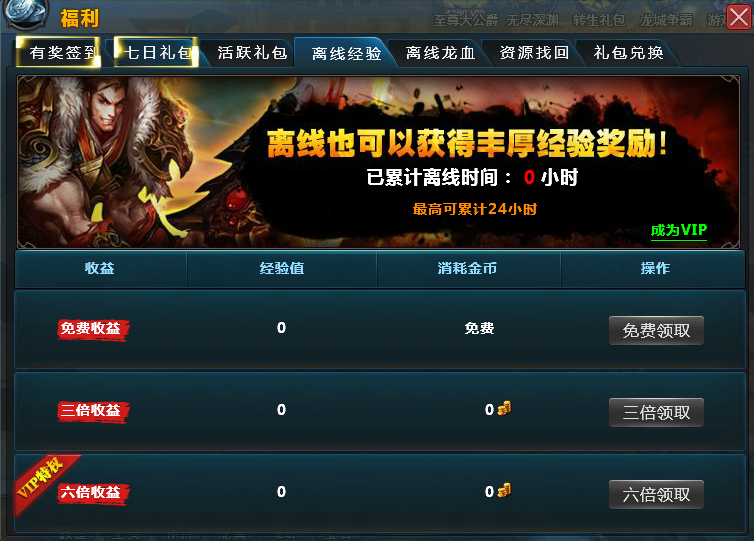Click gold coin icon in 三倍收益 row
754x541 pixels.
(x=504, y=409)
